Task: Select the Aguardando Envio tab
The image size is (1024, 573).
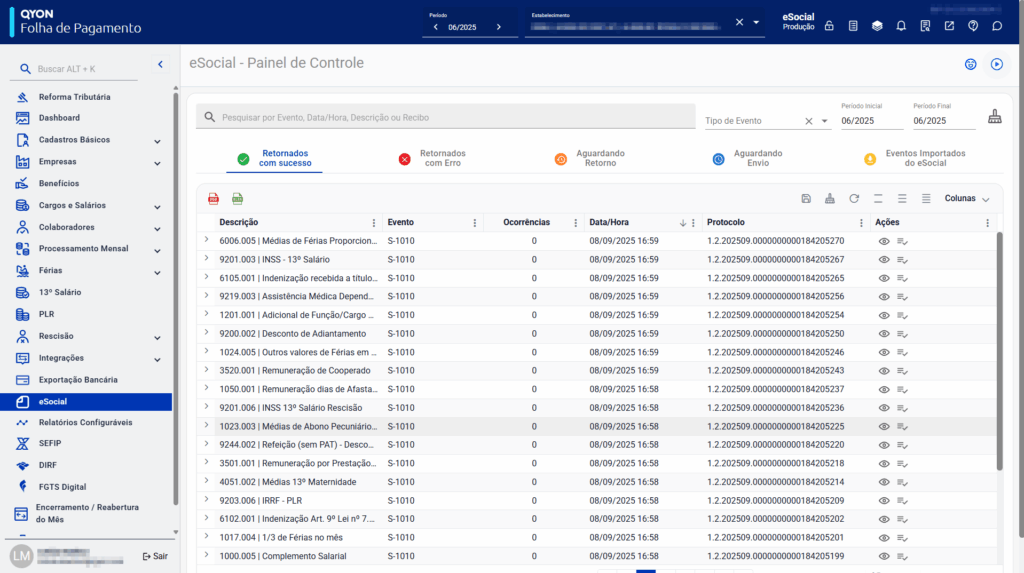Action: pyautogui.click(x=748, y=158)
